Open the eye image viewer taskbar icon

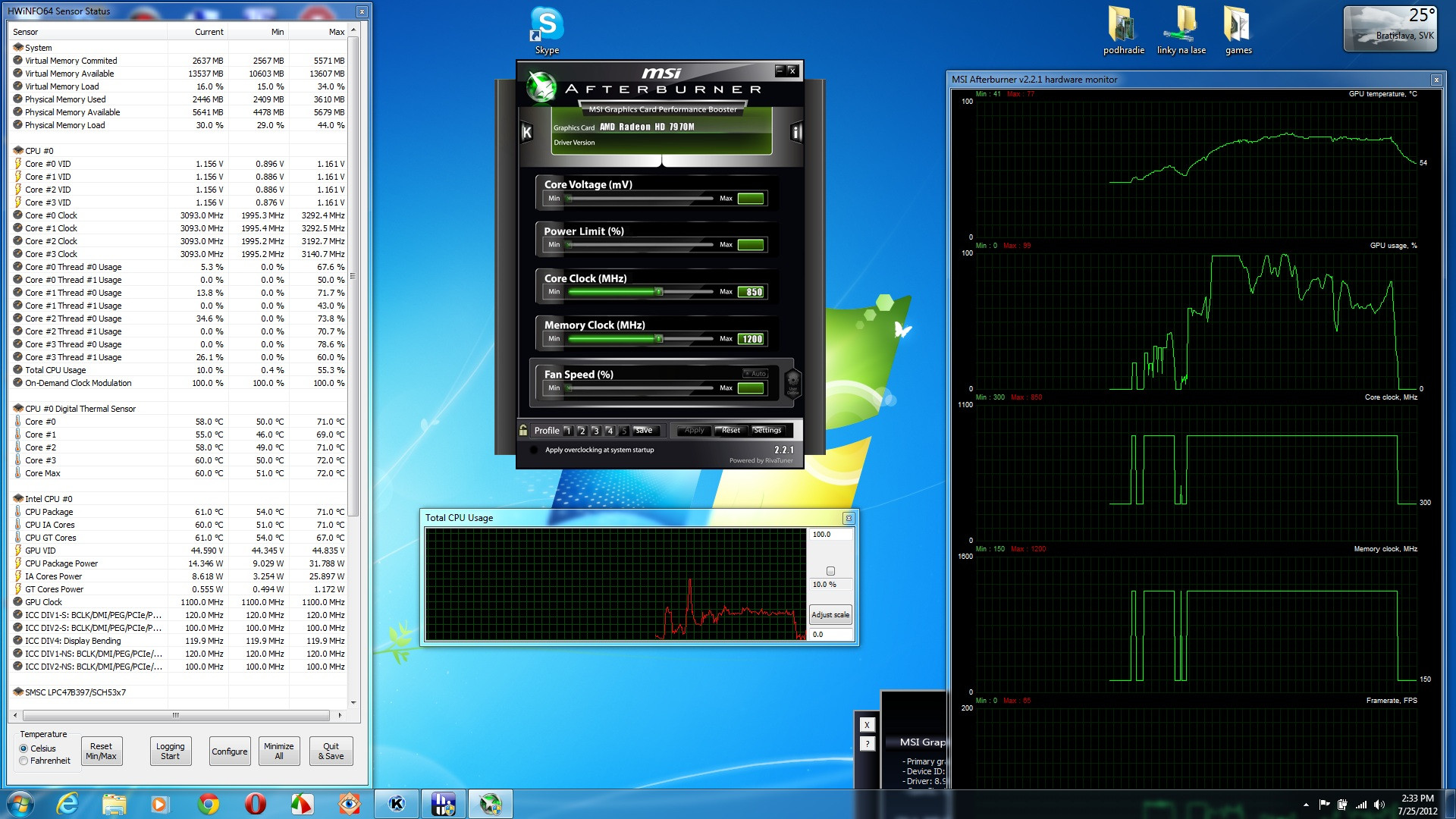pos(349,804)
